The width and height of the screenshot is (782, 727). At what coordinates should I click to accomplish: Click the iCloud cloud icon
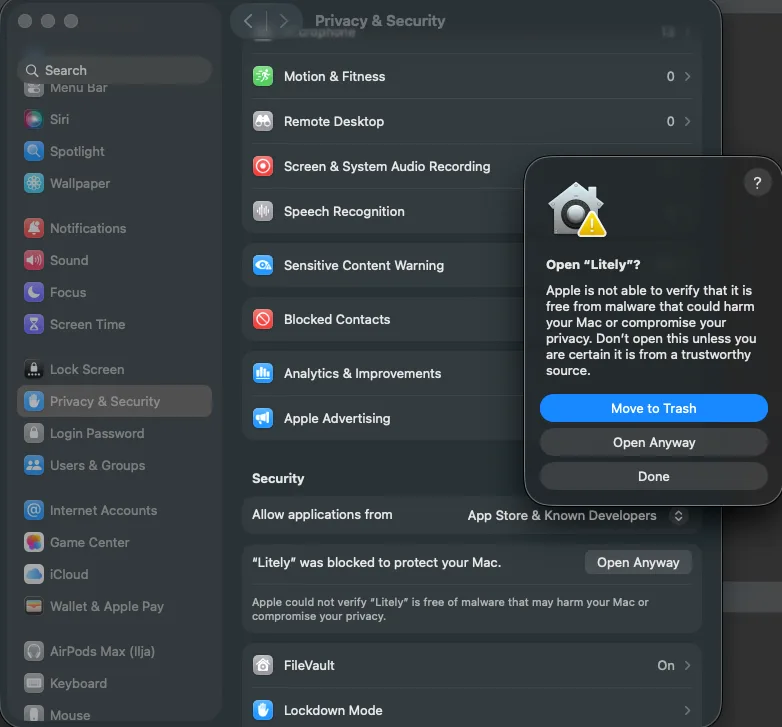tap(33, 574)
